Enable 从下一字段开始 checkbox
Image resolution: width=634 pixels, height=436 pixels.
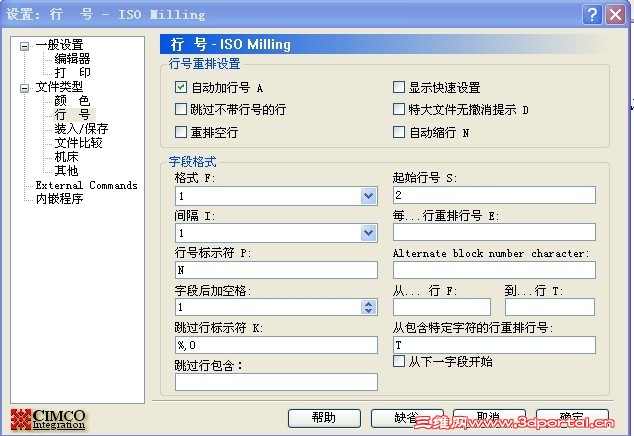tap(399, 361)
